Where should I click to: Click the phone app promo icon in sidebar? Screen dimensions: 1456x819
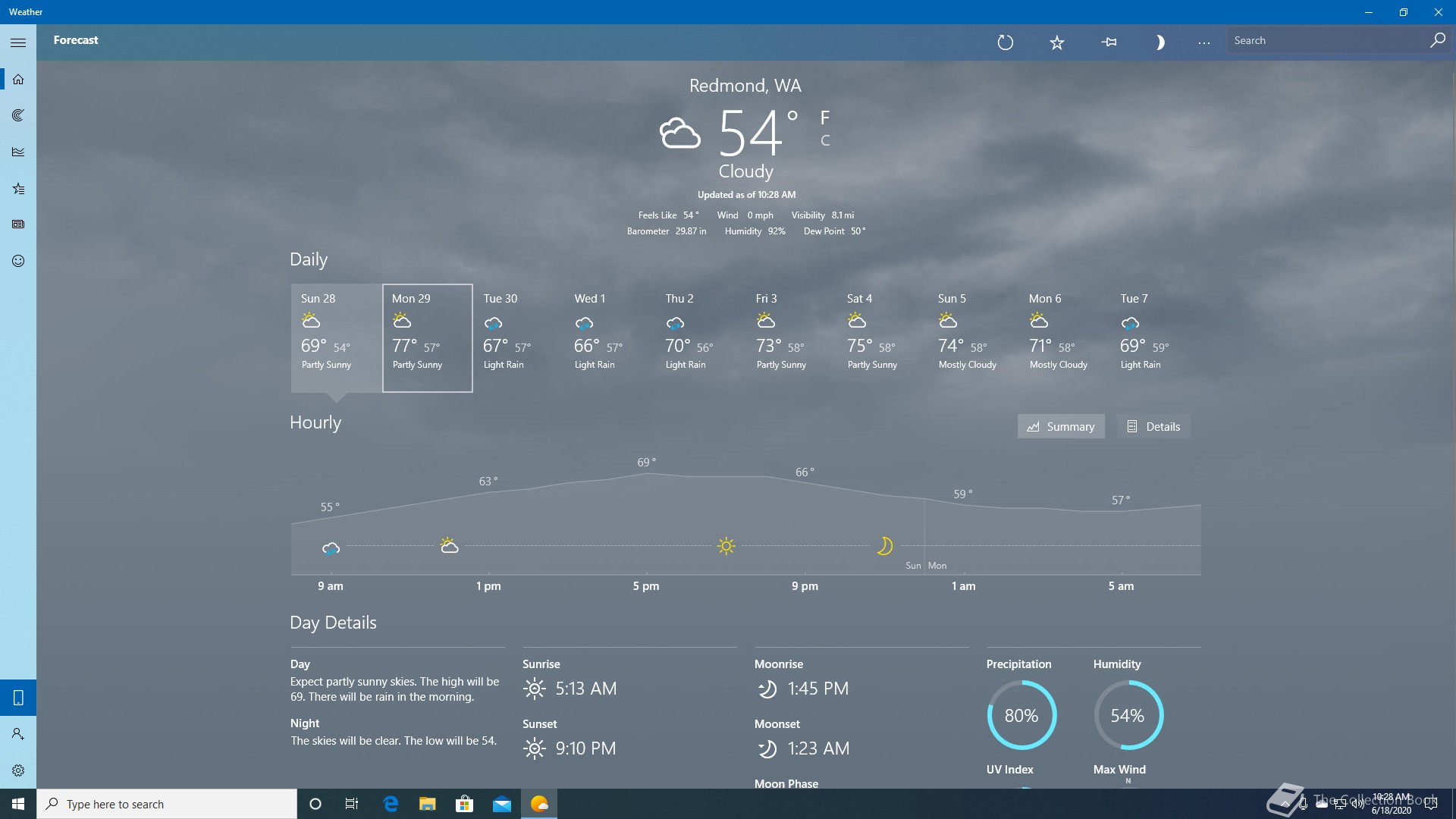coord(18,698)
